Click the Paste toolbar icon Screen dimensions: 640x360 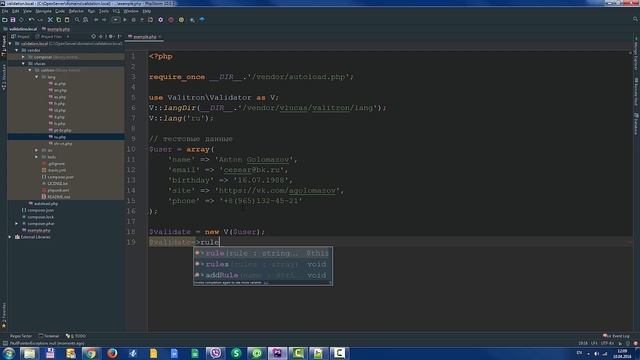[x=67, y=20]
